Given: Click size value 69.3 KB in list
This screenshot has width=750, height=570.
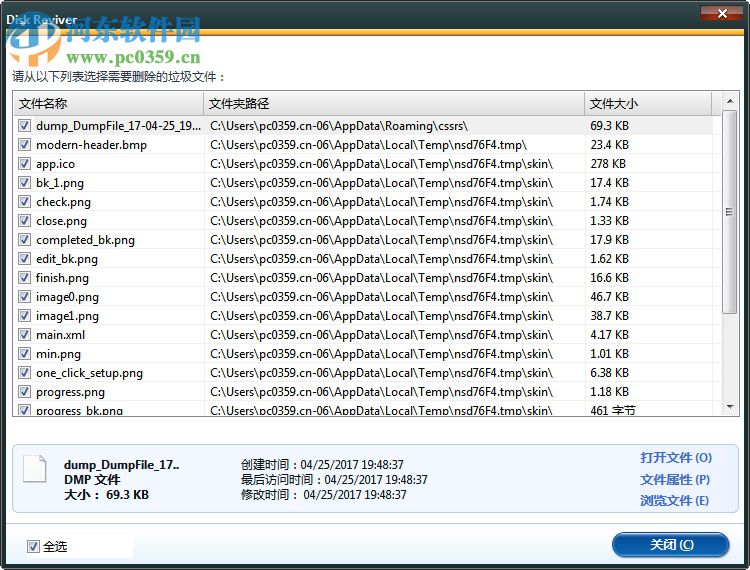Looking at the screenshot, I should 609,126.
